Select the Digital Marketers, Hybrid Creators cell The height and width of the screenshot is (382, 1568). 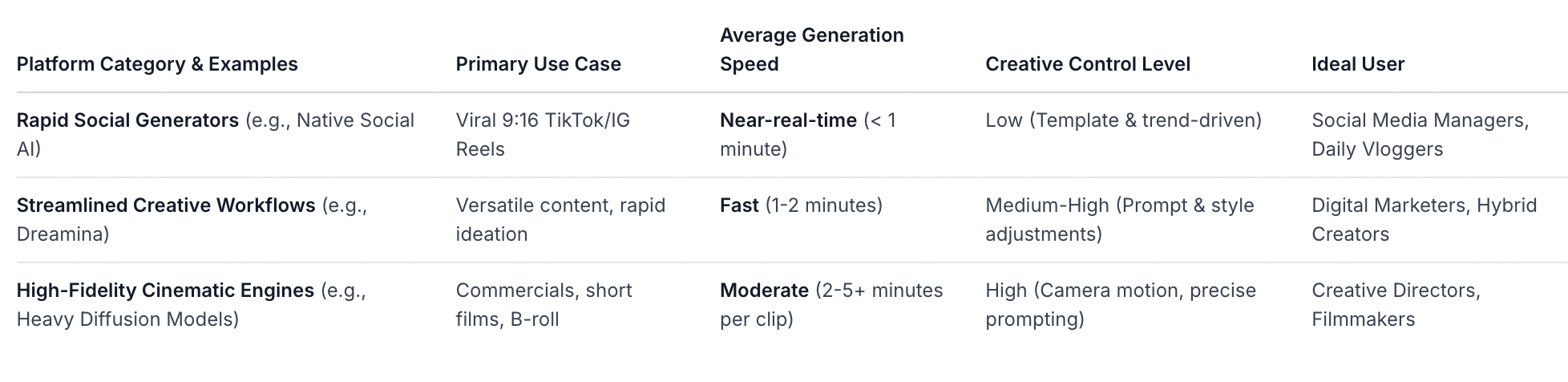1424,220
